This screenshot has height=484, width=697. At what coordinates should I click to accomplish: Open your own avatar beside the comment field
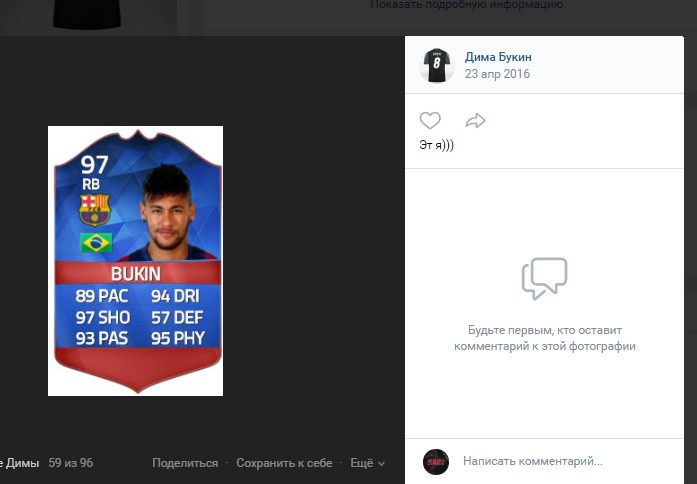(436, 462)
